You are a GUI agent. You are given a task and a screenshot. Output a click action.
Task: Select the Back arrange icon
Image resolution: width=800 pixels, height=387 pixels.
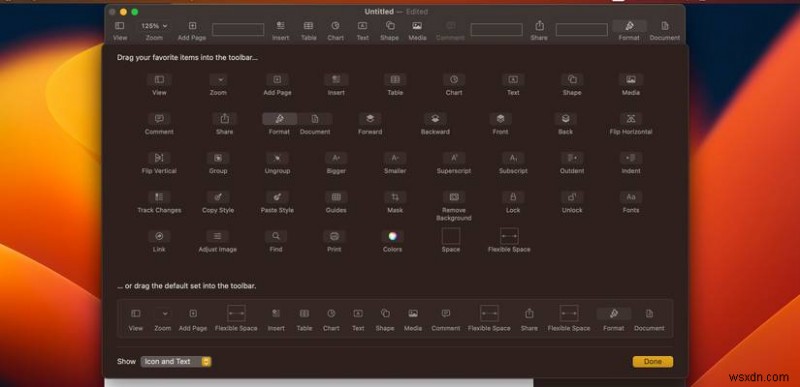[565, 119]
